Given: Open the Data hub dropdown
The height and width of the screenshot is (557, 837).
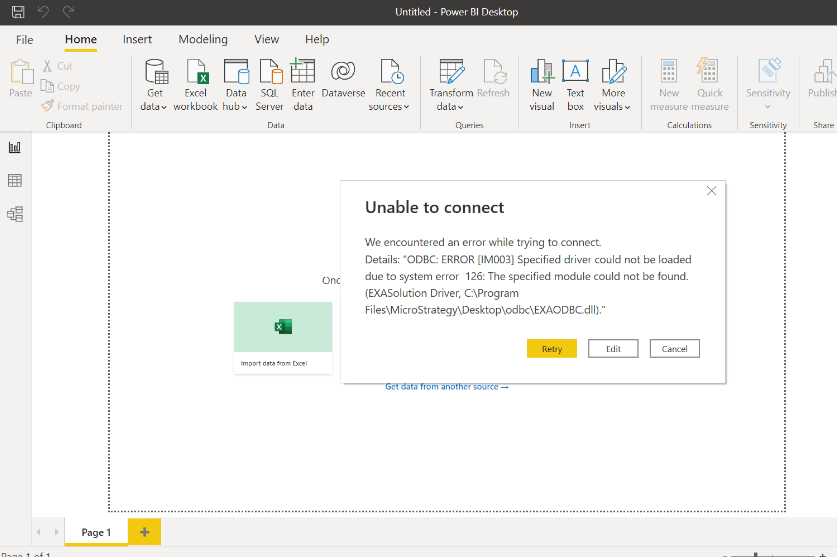Looking at the screenshot, I should 235,85.
